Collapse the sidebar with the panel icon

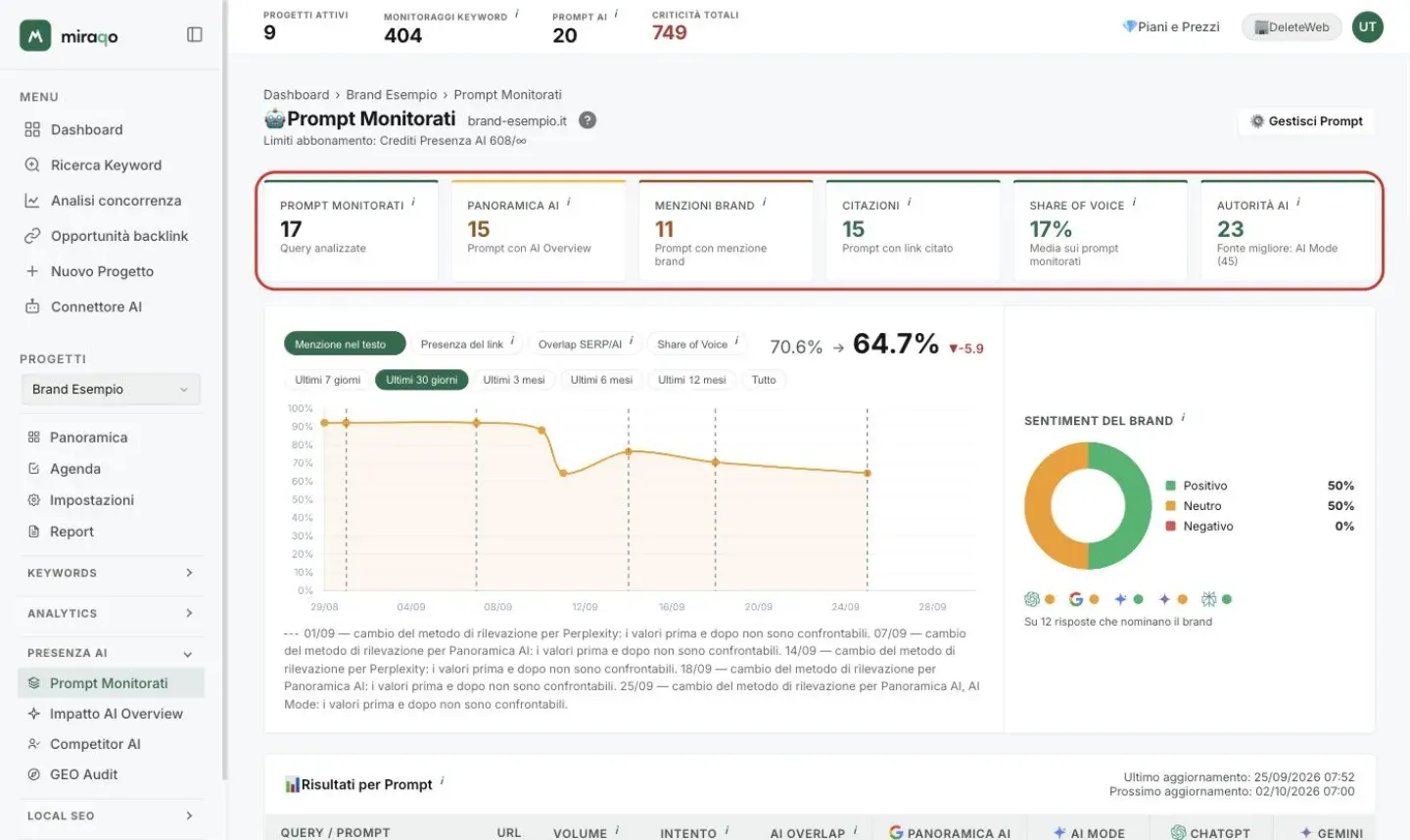[x=195, y=35]
